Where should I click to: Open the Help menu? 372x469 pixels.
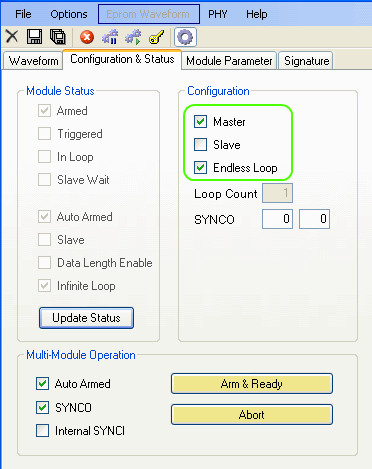(257, 14)
